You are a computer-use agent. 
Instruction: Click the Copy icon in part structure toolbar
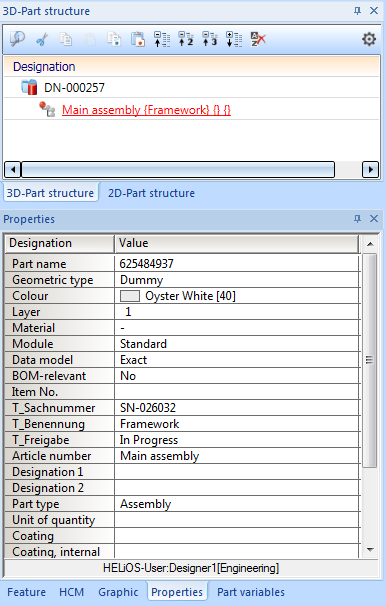pyautogui.click(x=66, y=39)
